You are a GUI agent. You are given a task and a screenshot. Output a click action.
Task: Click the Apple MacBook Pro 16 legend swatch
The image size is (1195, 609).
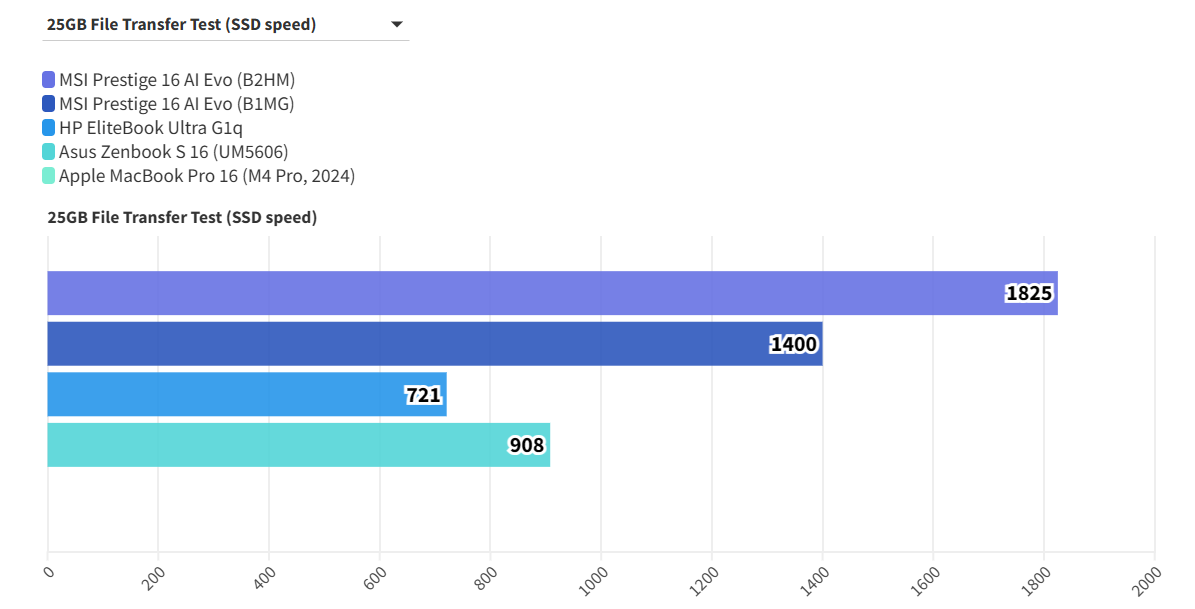49,176
